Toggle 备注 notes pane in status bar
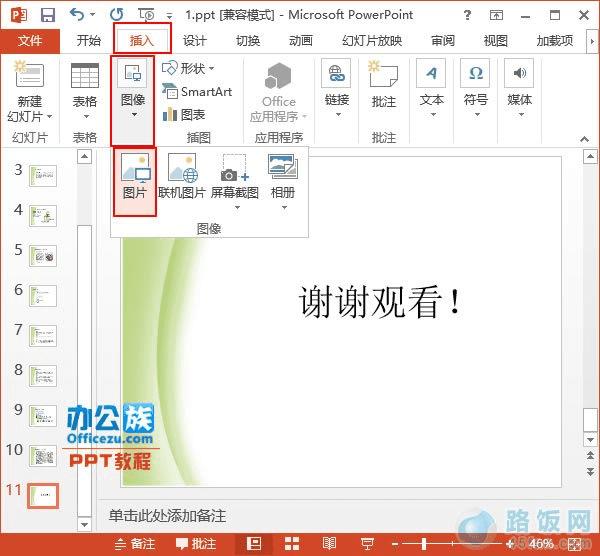This screenshot has height=556, width=600. (135, 544)
